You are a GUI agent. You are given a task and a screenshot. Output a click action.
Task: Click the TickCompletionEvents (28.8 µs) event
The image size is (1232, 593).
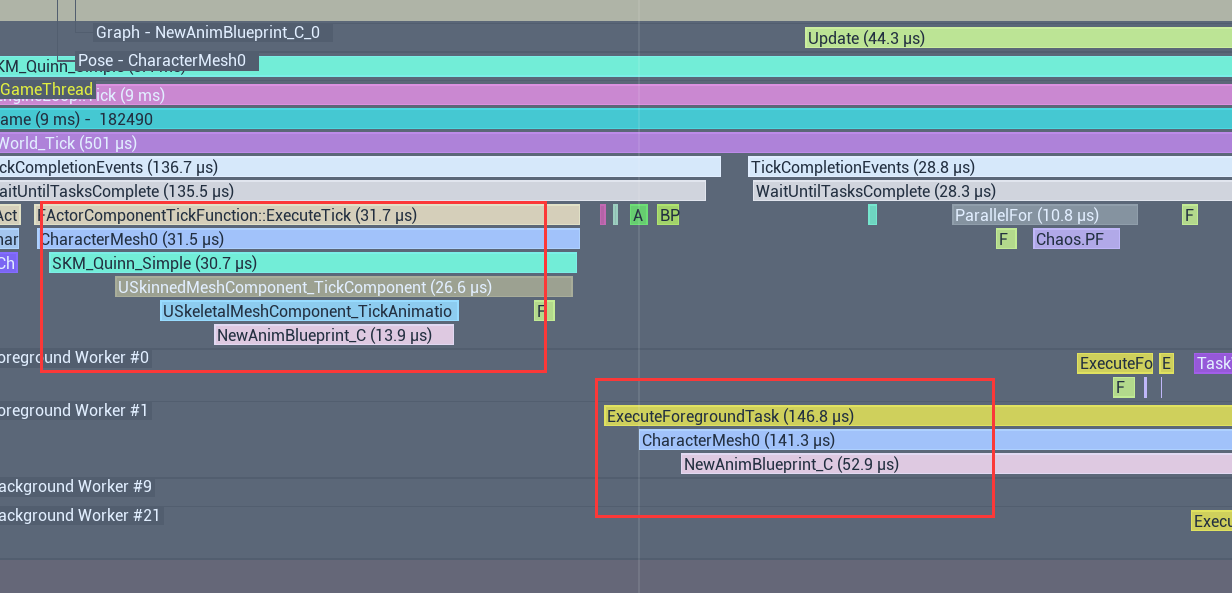tap(990, 167)
